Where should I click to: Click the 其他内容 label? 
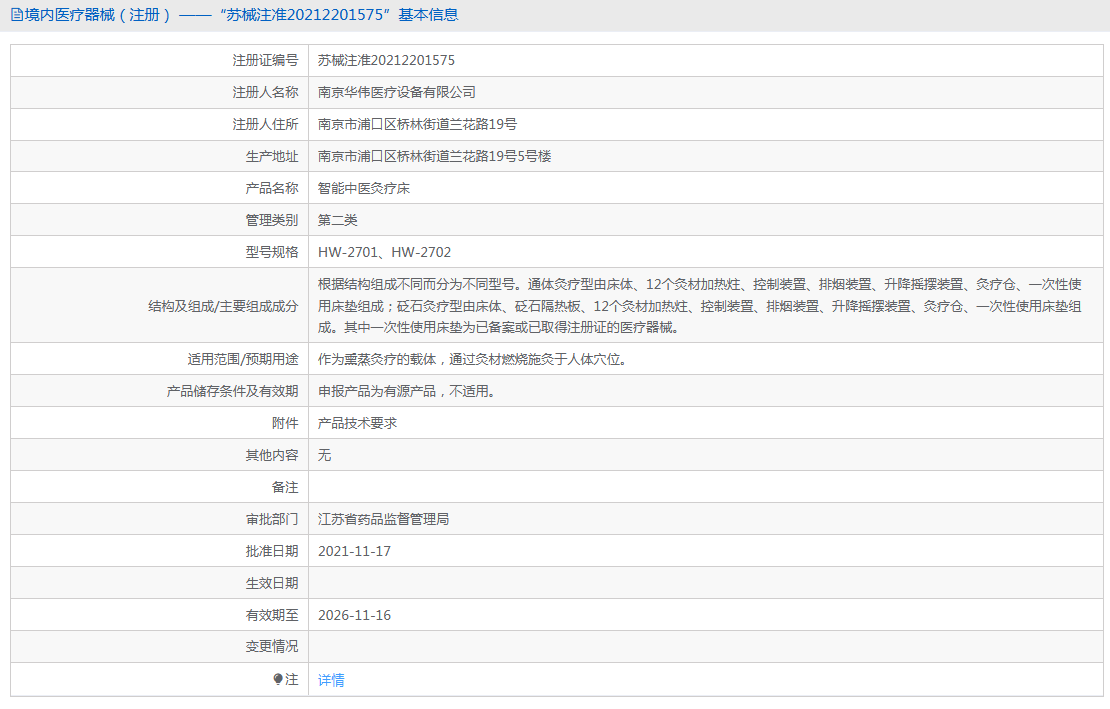pyautogui.click(x=272, y=455)
